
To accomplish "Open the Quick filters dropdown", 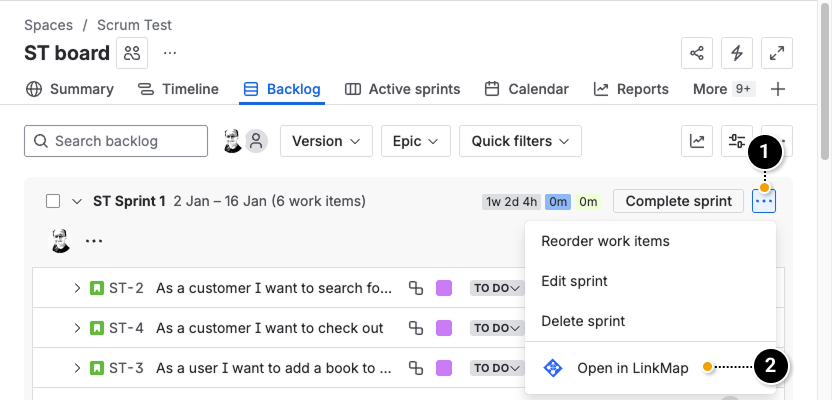I will [520, 141].
